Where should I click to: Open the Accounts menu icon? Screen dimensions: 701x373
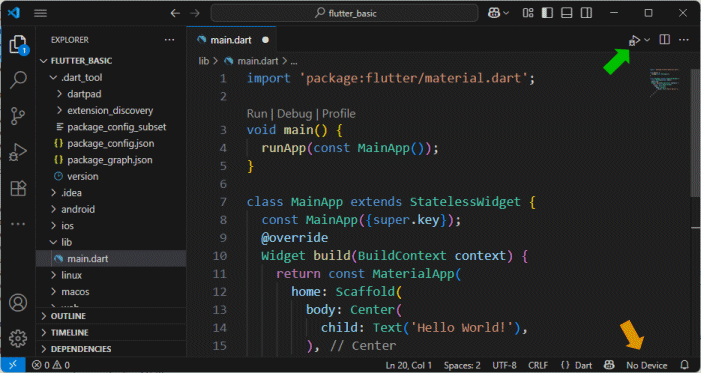point(18,303)
